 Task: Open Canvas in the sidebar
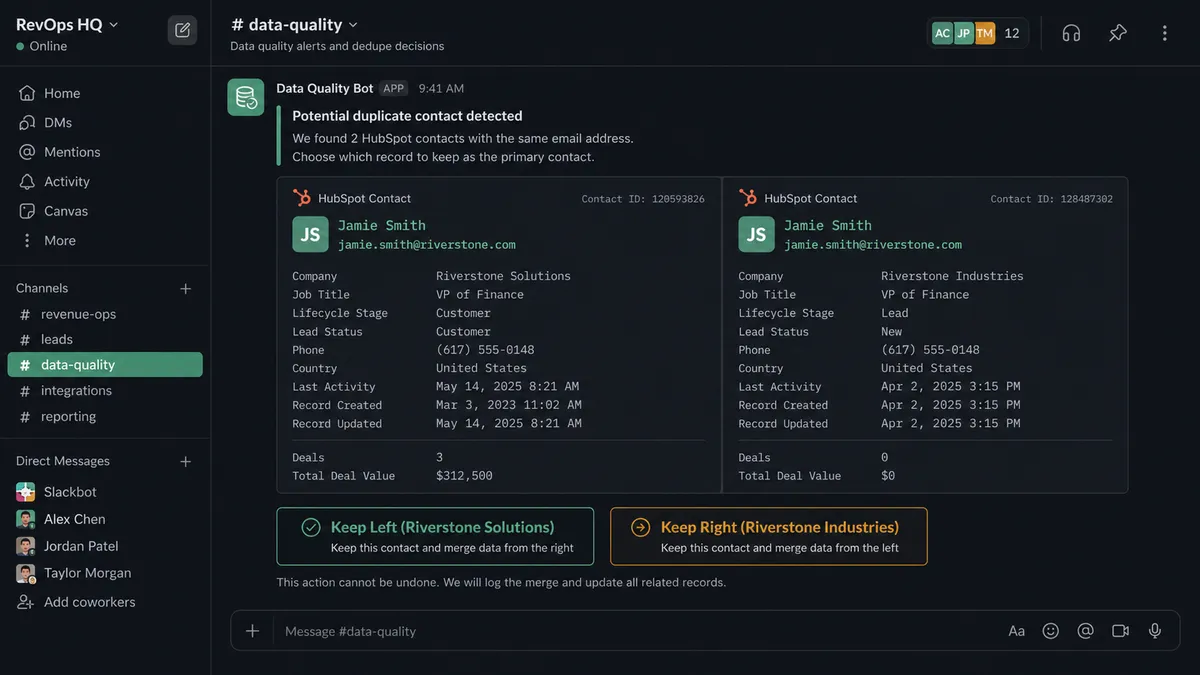(x=54, y=211)
